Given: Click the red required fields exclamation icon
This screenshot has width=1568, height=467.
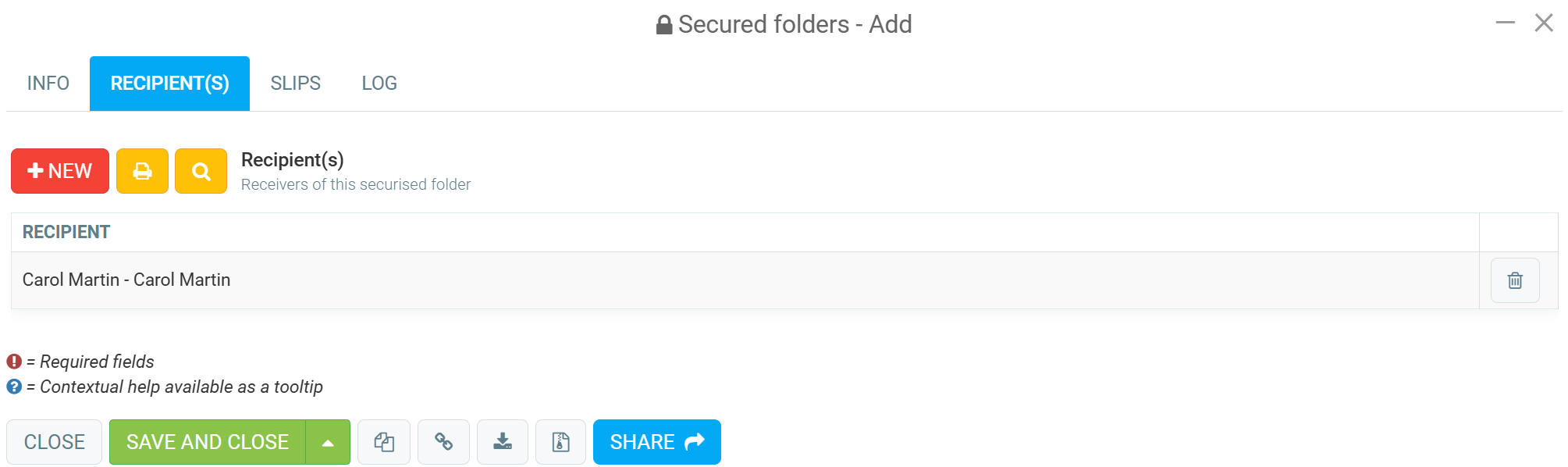Looking at the screenshot, I should [14, 362].
